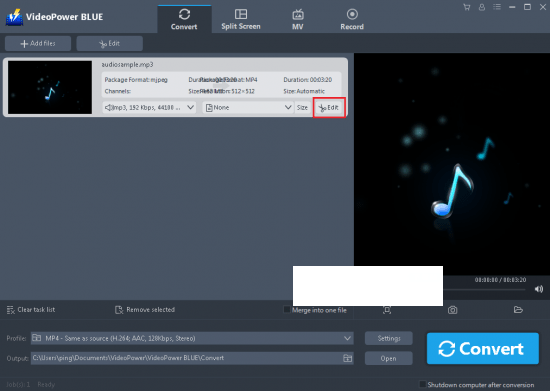Click the top toolbar Edit button
Image resolution: width=550 pixels, height=391 pixels.
[109, 43]
